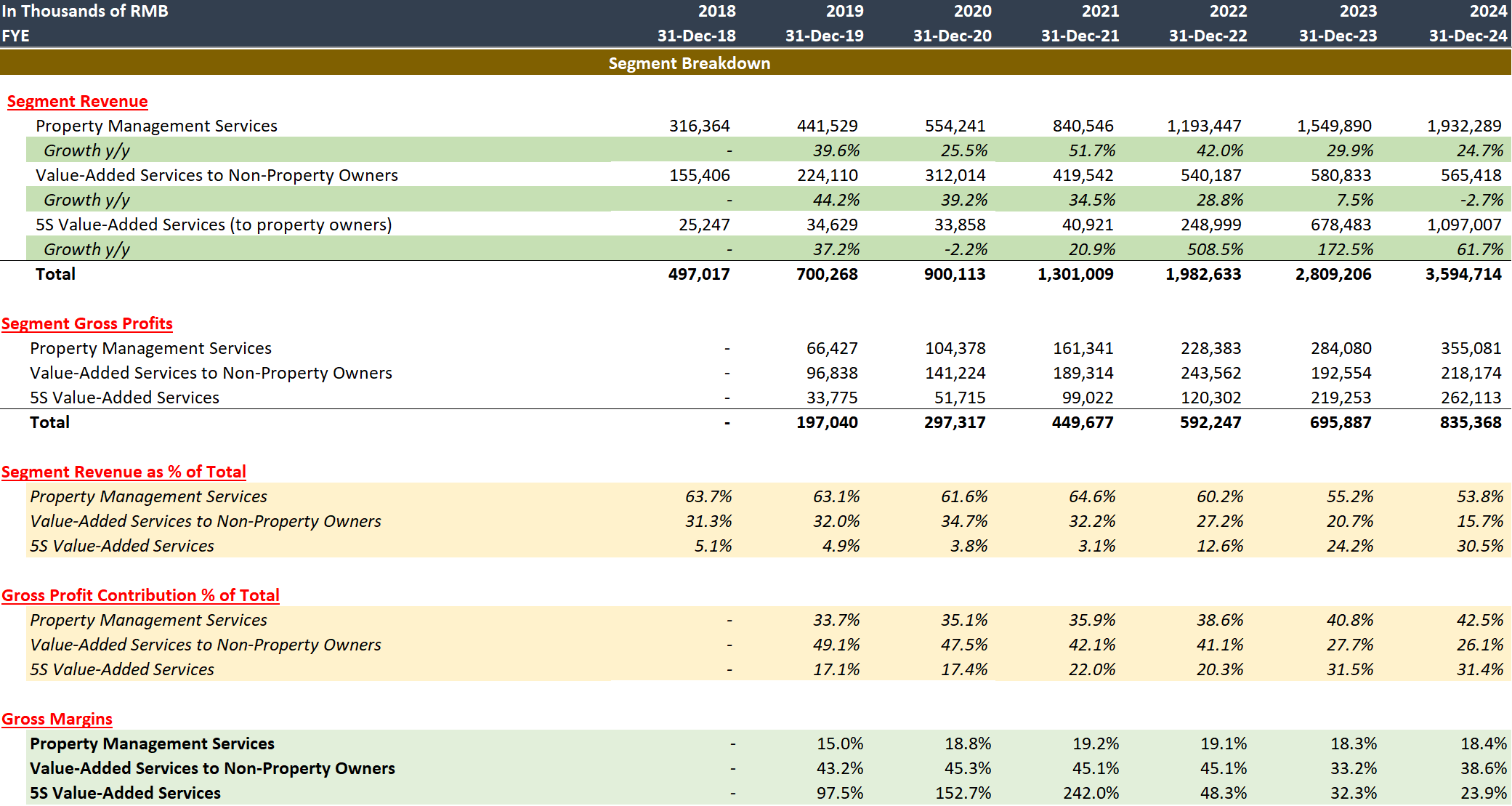Select the 2022 Property Management gross profit 228,383
1512x806 pixels.
[x=1210, y=349]
